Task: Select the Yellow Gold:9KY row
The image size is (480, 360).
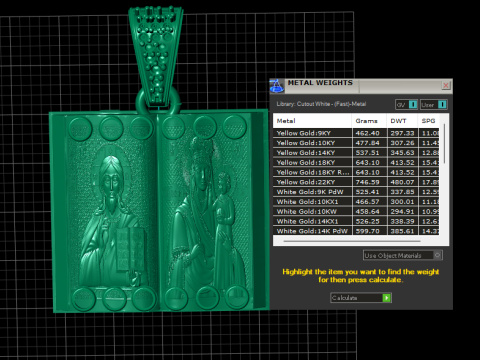Action: (x=356, y=133)
